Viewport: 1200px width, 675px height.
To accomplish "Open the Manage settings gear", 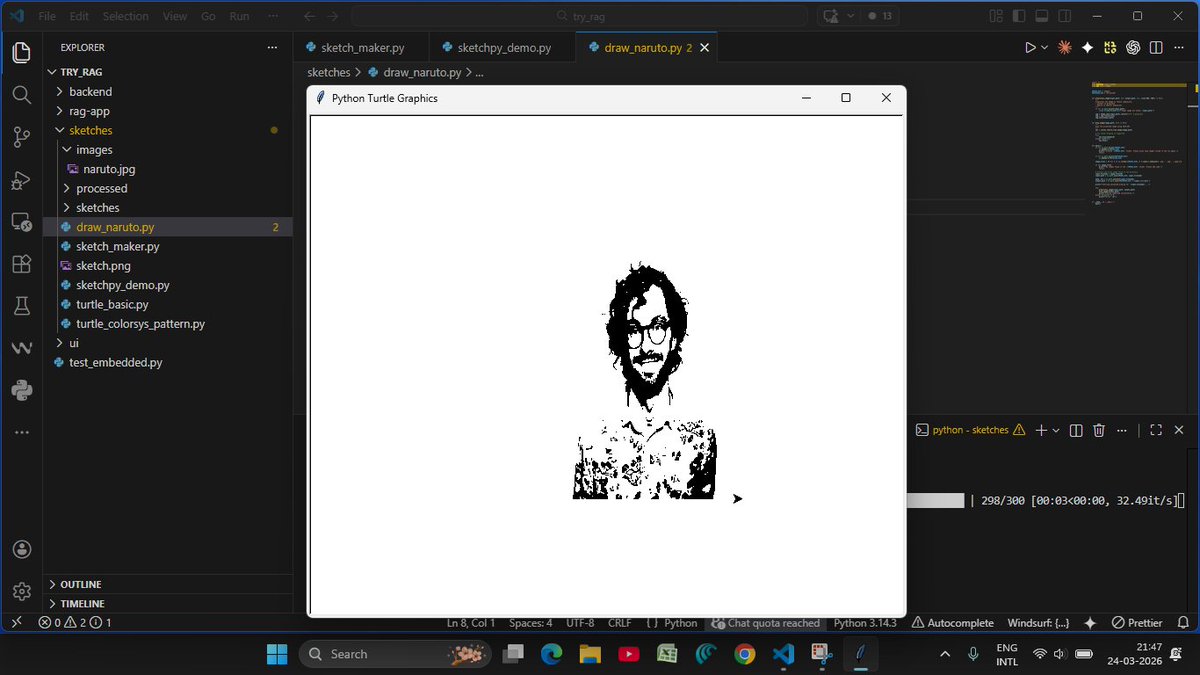I will point(21,592).
